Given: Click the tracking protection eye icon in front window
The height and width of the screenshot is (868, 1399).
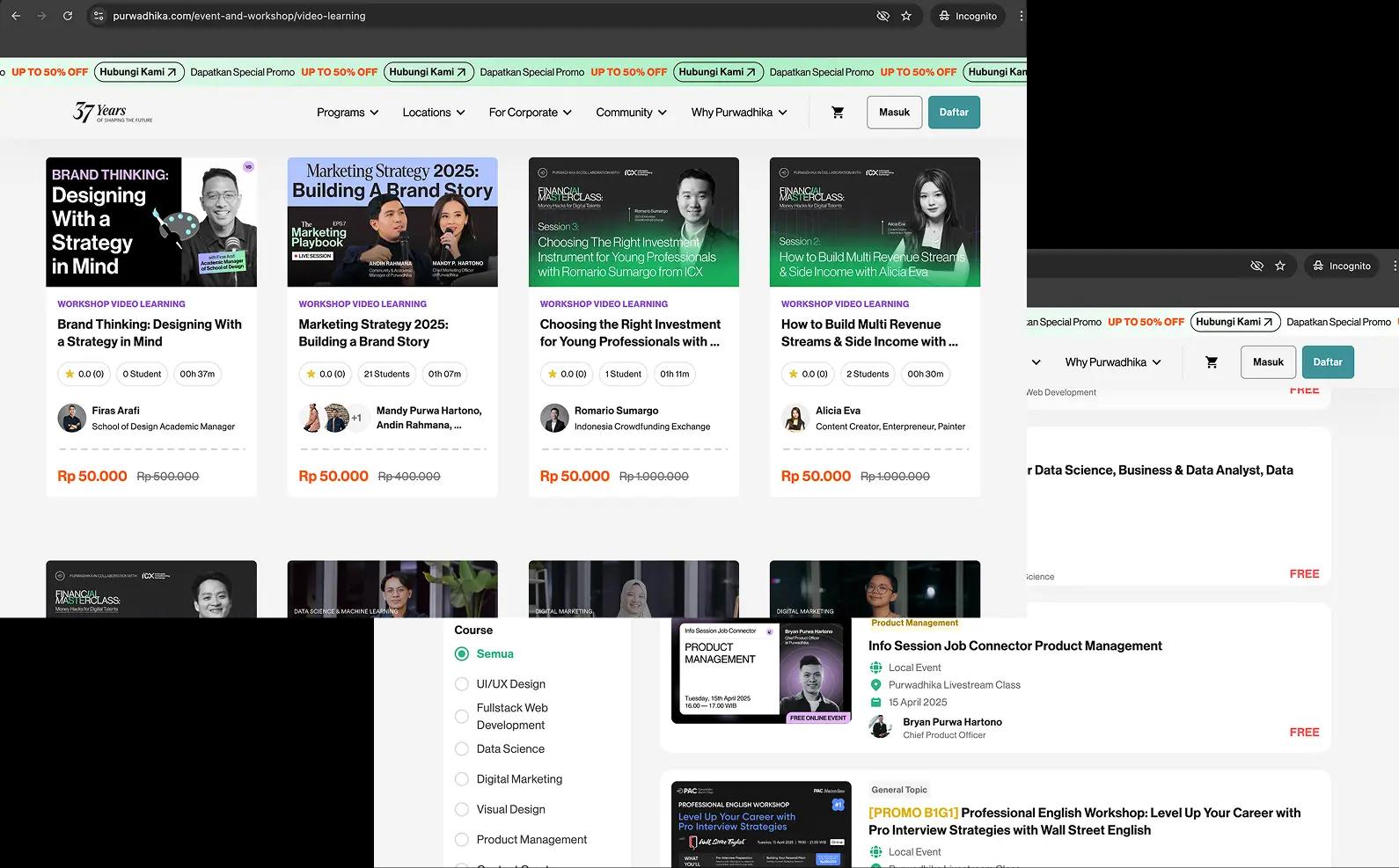Looking at the screenshot, I should coord(883,16).
